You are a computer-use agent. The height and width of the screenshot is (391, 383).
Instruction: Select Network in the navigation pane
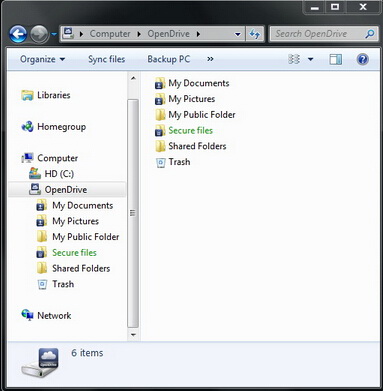pos(54,316)
